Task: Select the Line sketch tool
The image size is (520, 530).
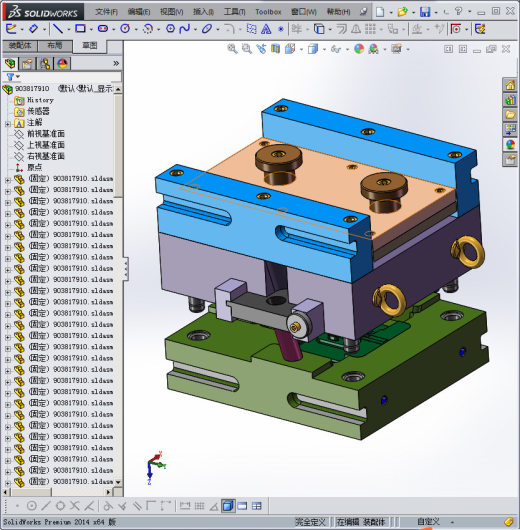Action: point(58,29)
